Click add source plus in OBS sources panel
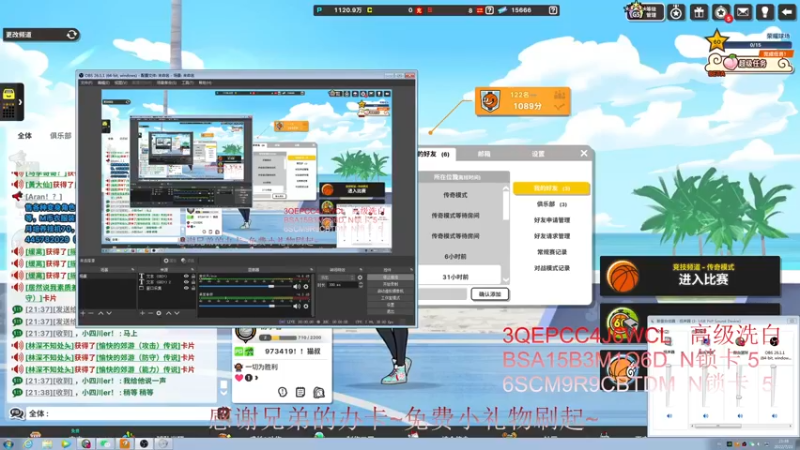The height and width of the screenshot is (450, 800). click(x=142, y=313)
